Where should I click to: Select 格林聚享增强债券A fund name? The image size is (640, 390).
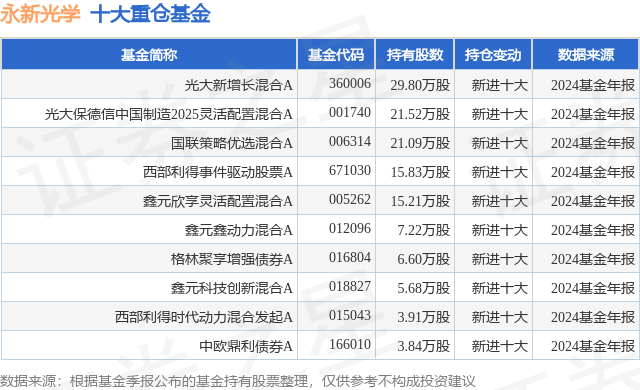pos(231,259)
